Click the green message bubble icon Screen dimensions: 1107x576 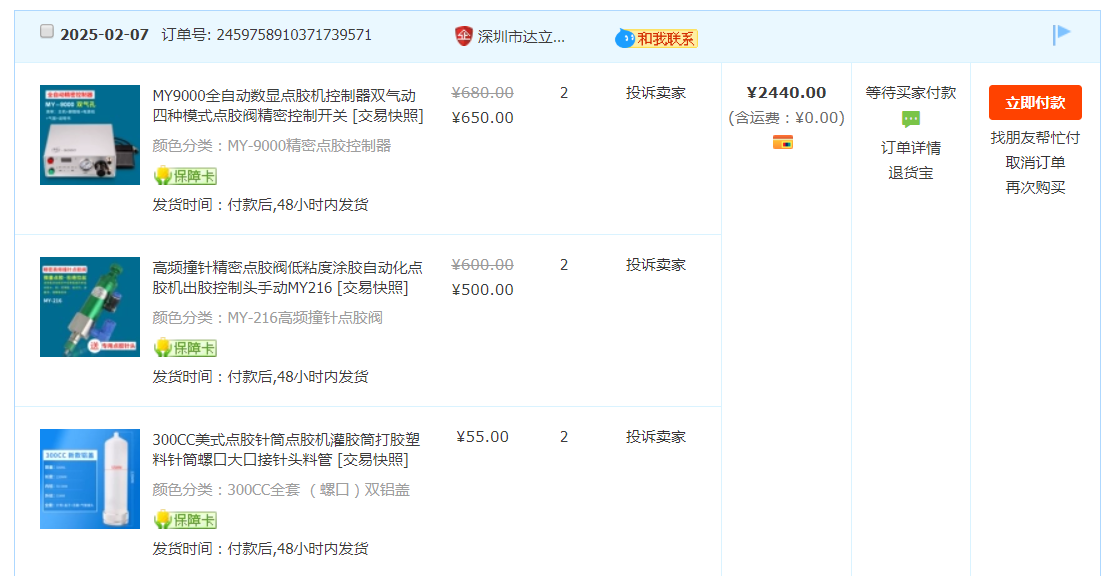pyautogui.click(x=910, y=120)
